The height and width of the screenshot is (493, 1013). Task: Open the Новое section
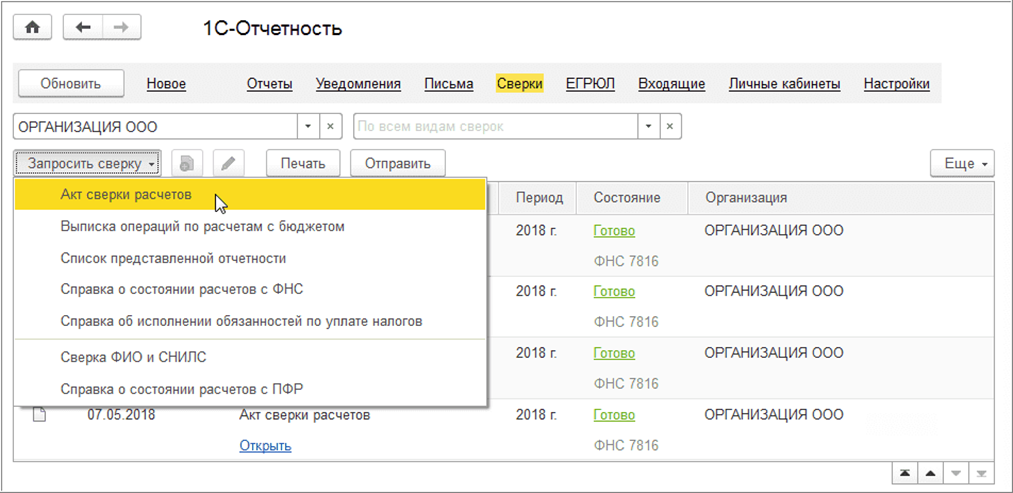coord(166,83)
